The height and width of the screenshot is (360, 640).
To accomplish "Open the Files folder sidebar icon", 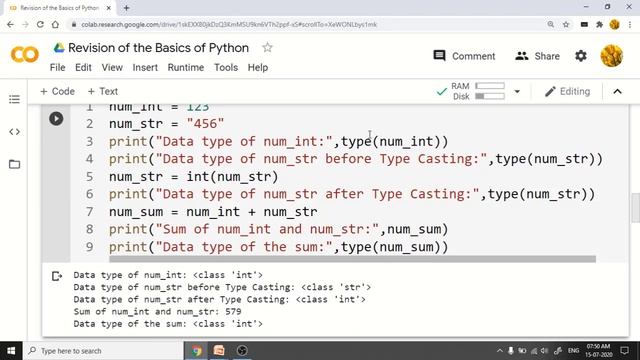I will tap(14, 164).
